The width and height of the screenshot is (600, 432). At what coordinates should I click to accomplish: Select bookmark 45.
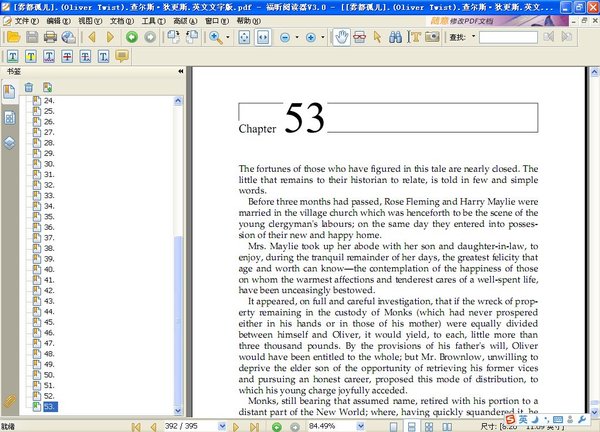tap(49, 322)
